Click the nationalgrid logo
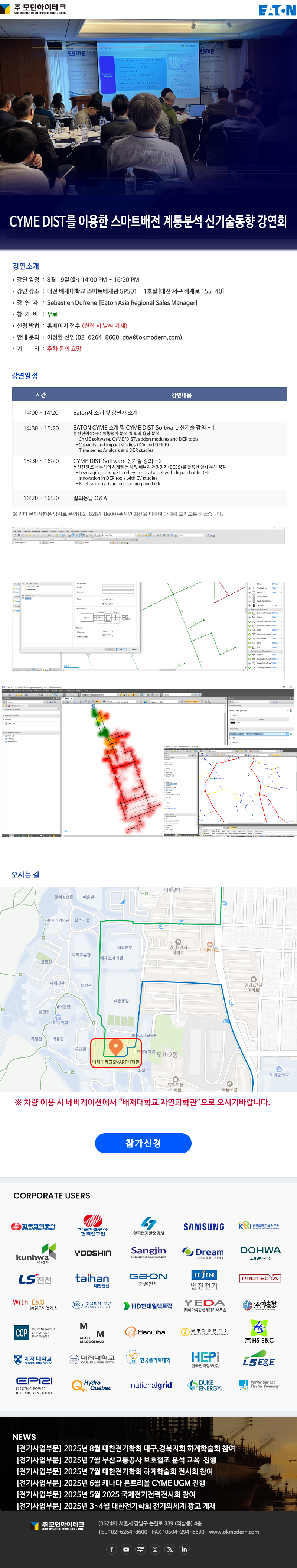 151,1386
